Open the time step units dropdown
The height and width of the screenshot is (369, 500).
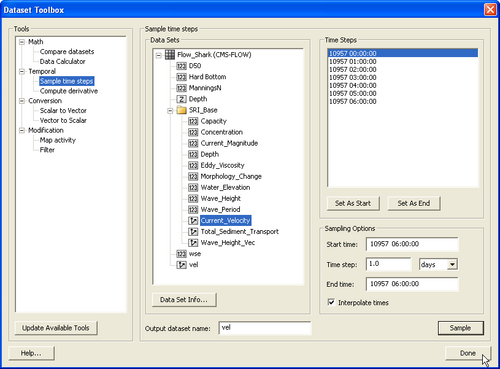point(452,264)
